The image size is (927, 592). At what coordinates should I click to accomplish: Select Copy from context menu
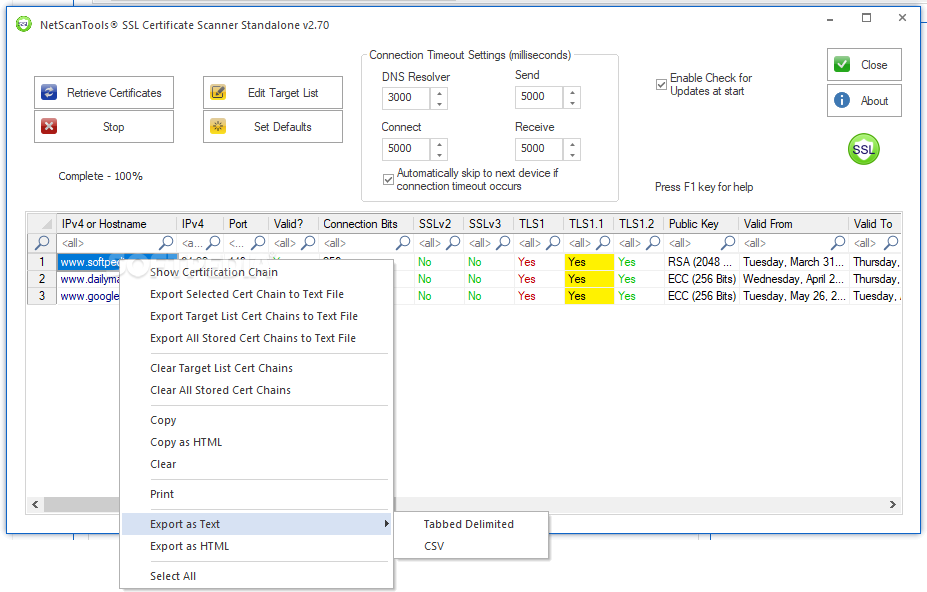(257, 420)
